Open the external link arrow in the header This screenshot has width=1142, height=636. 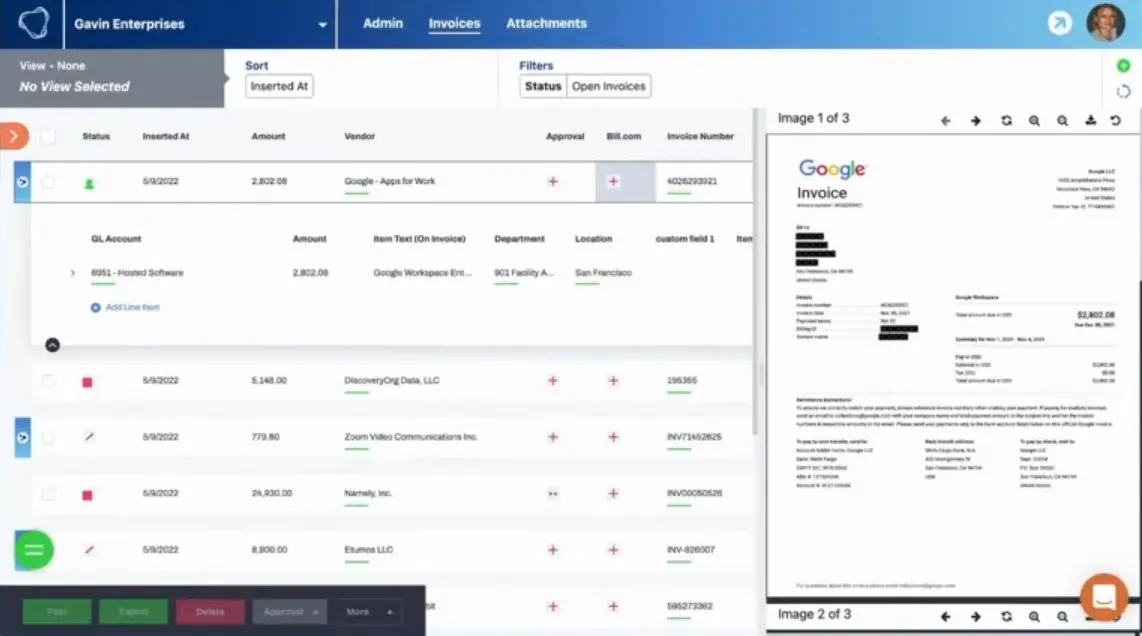(x=1059, y=22)
